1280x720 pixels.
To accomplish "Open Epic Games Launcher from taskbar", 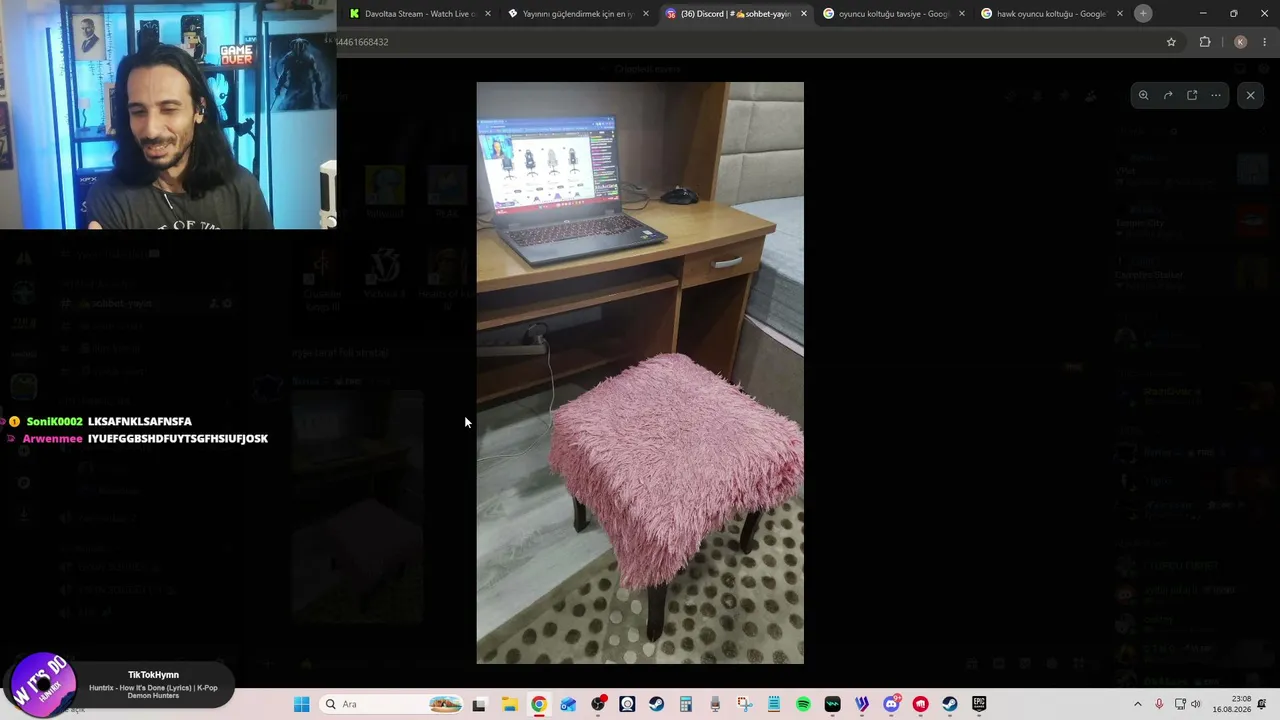I will [979, 704].
